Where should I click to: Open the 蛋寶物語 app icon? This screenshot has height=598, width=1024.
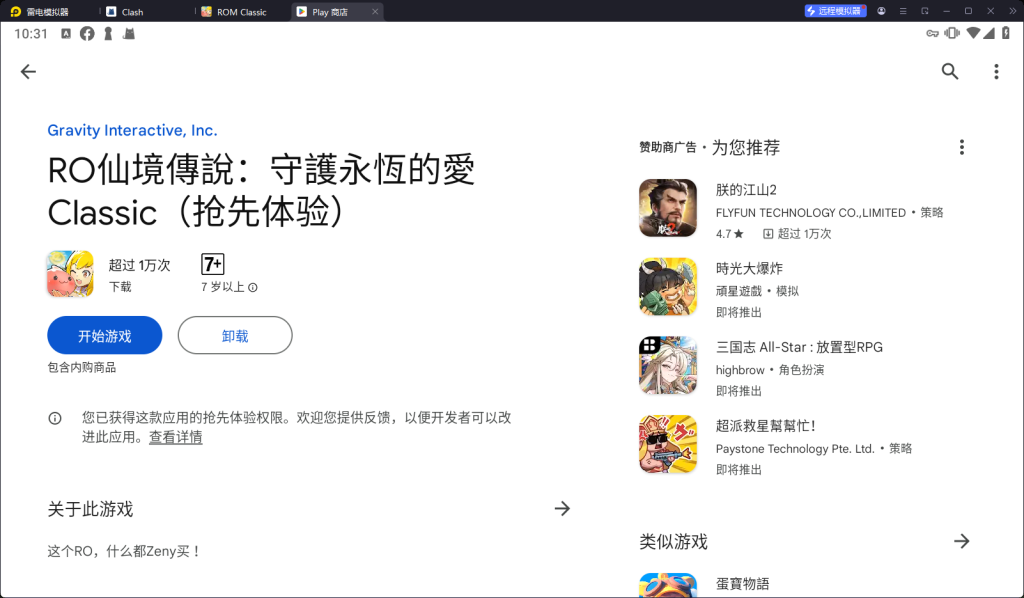[668, 586]
